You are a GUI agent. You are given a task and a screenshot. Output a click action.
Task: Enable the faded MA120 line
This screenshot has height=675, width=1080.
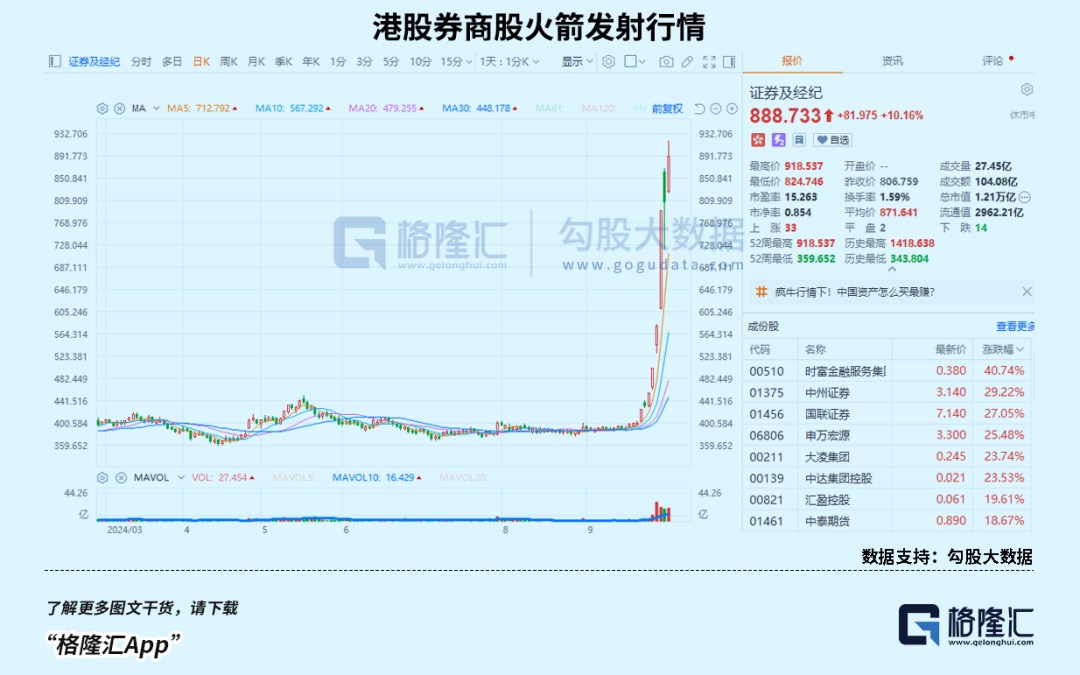click(599, 108)
